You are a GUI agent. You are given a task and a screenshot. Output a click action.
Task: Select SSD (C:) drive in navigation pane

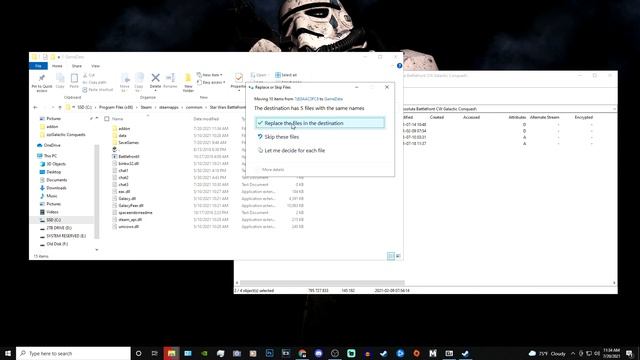click(x=53, y=220)
